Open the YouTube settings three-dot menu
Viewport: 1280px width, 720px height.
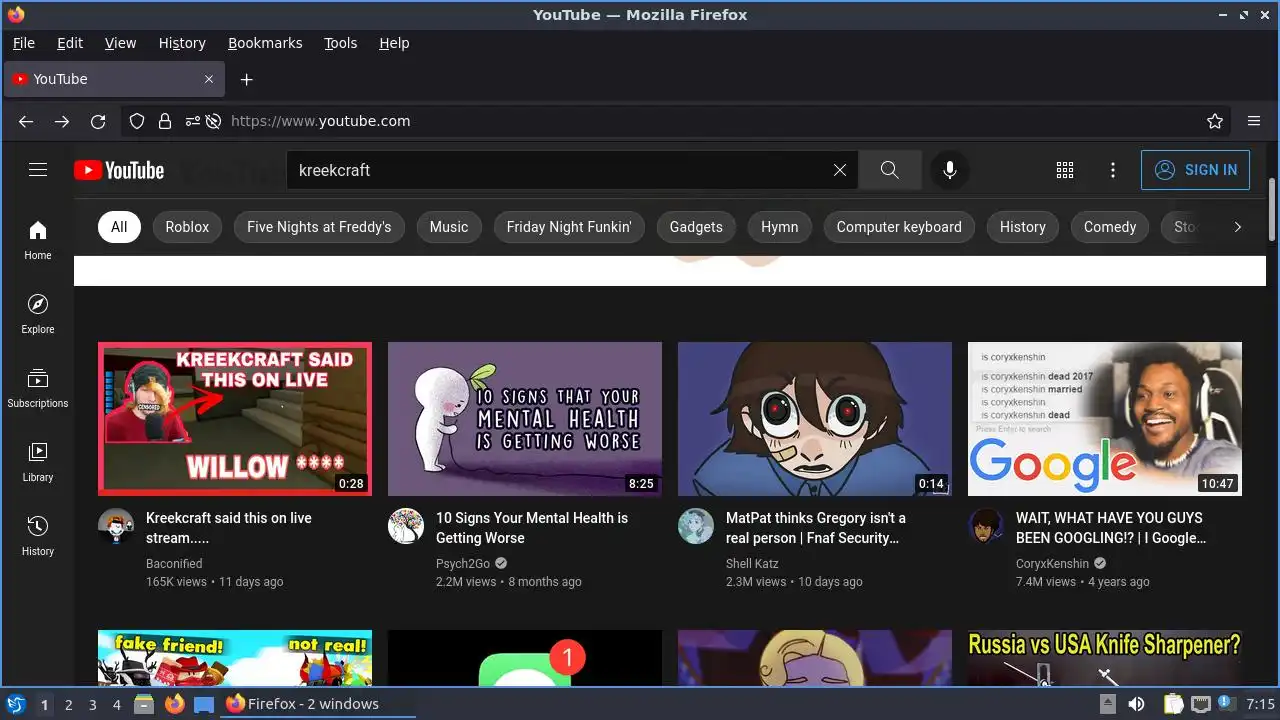point(1113,170)
